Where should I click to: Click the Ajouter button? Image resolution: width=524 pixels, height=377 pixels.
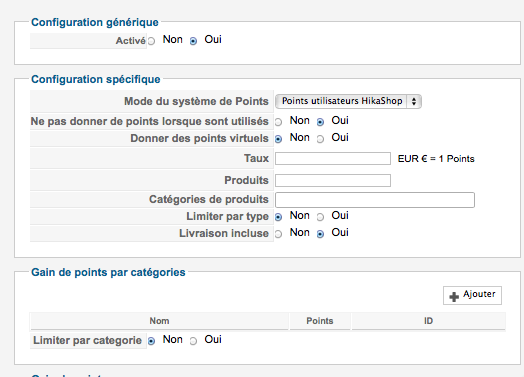click(x=472, y=295)
